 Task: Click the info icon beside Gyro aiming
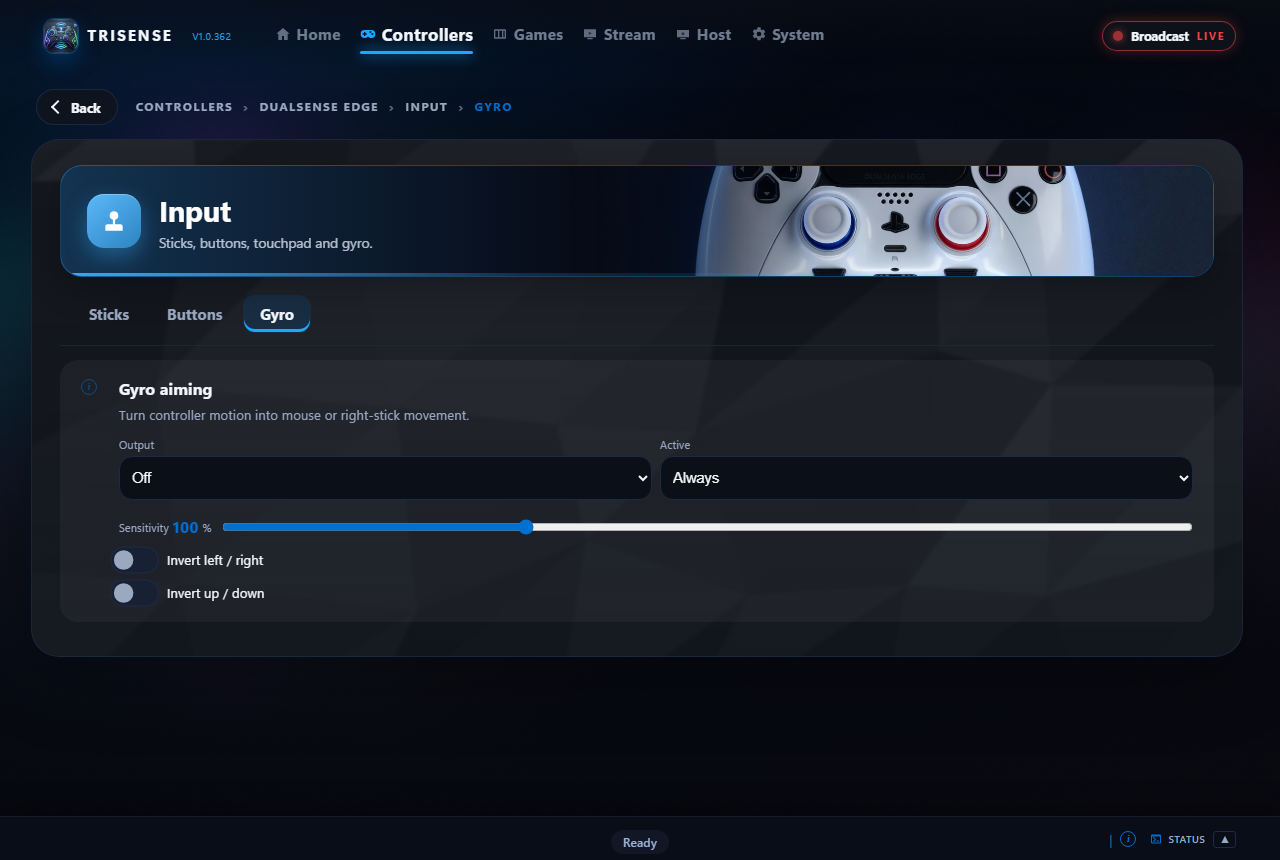[89, 387]
